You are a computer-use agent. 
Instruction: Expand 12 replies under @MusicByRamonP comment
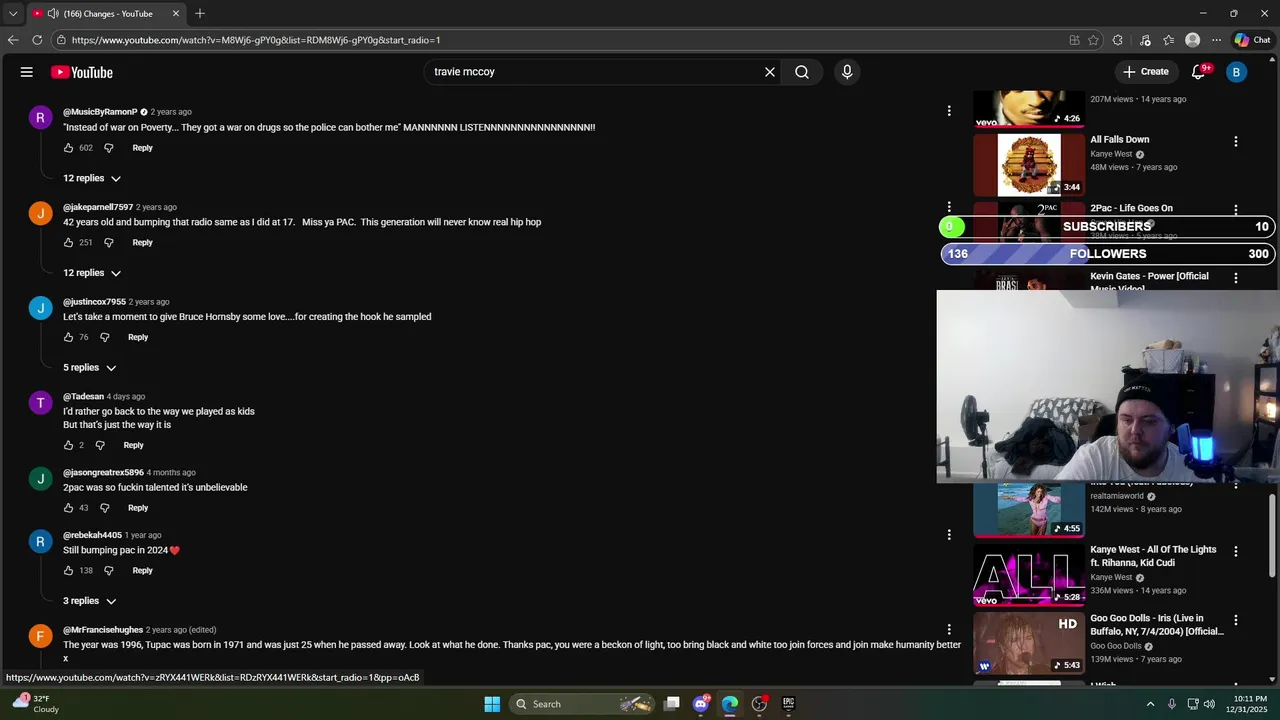(x=92, y=178)
